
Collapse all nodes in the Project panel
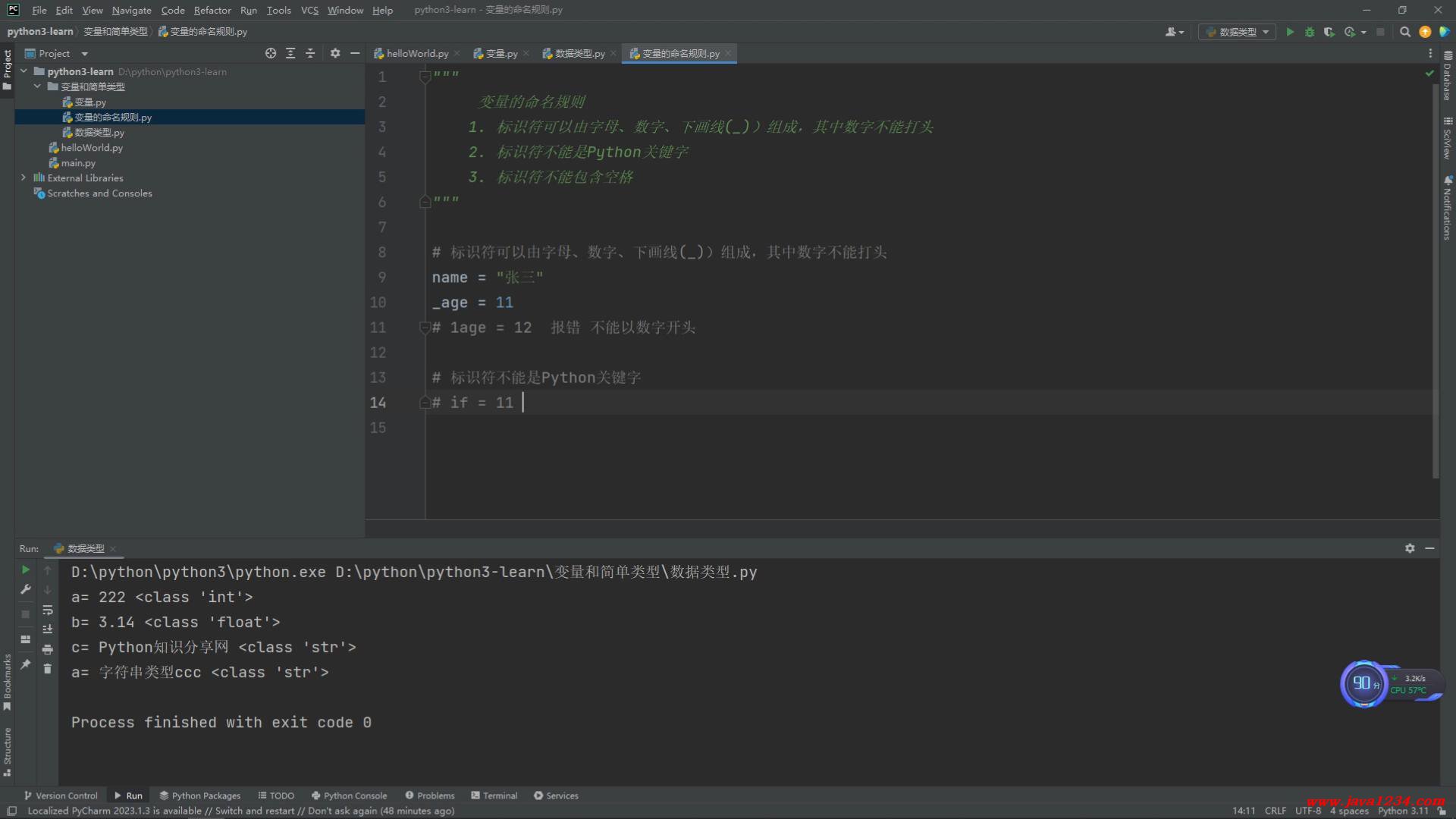310,53
